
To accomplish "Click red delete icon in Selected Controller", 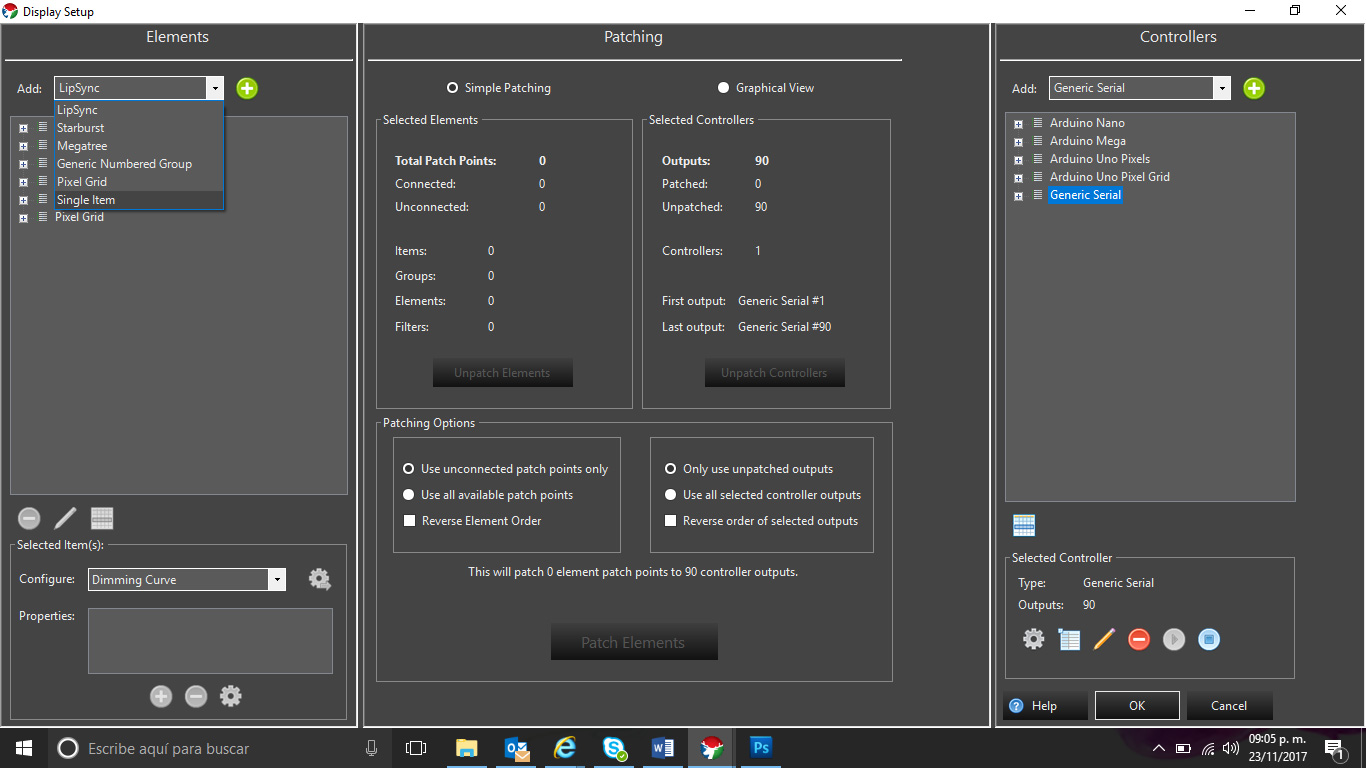I will 1139,639.
